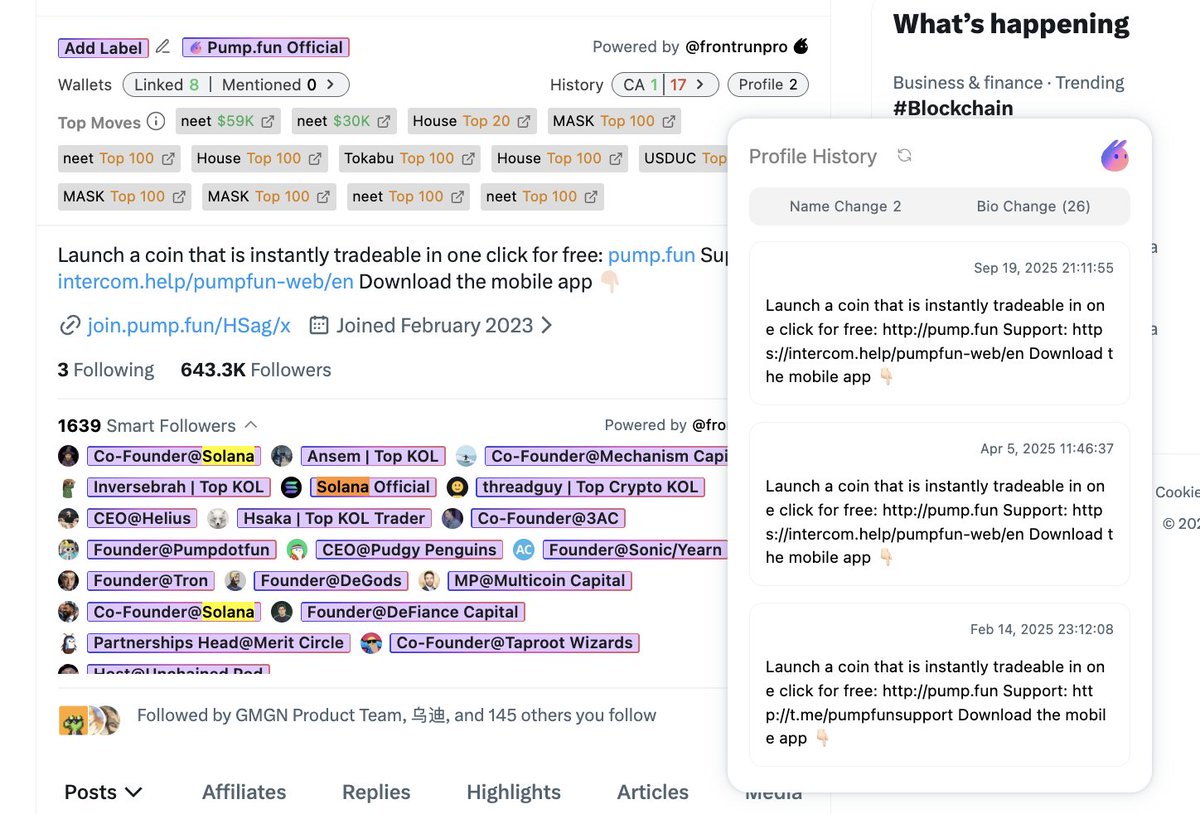Viewport: 1200px width, 814px height.
Task: Open the @frontrunpro link beside Powered by
Action: (736, 47)
